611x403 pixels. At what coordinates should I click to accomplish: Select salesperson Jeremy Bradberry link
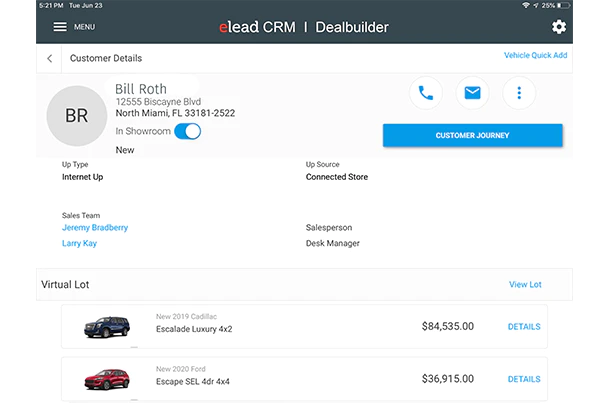coord(95,228)
